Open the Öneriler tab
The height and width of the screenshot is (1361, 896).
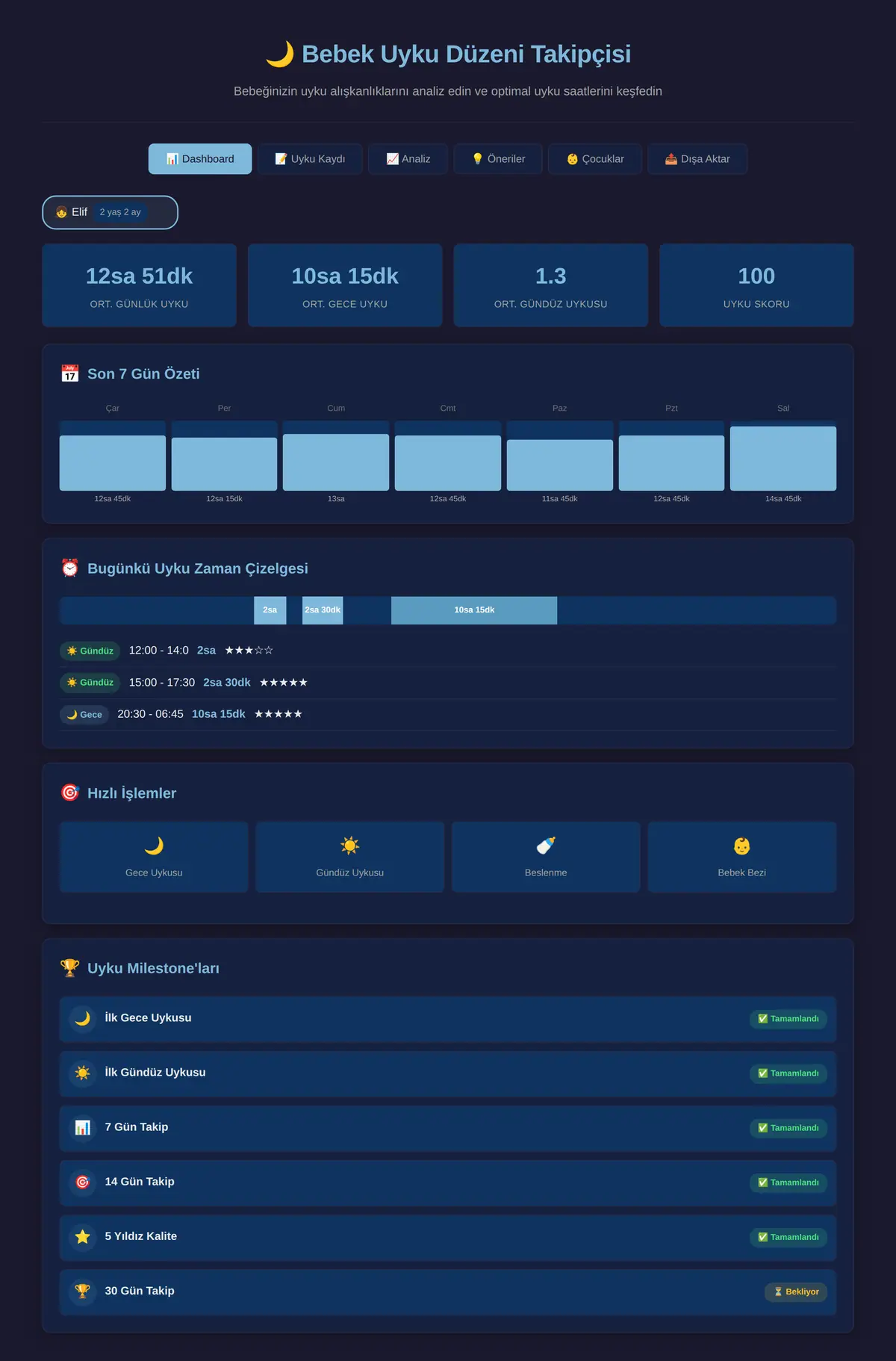[x=498, y=159]
